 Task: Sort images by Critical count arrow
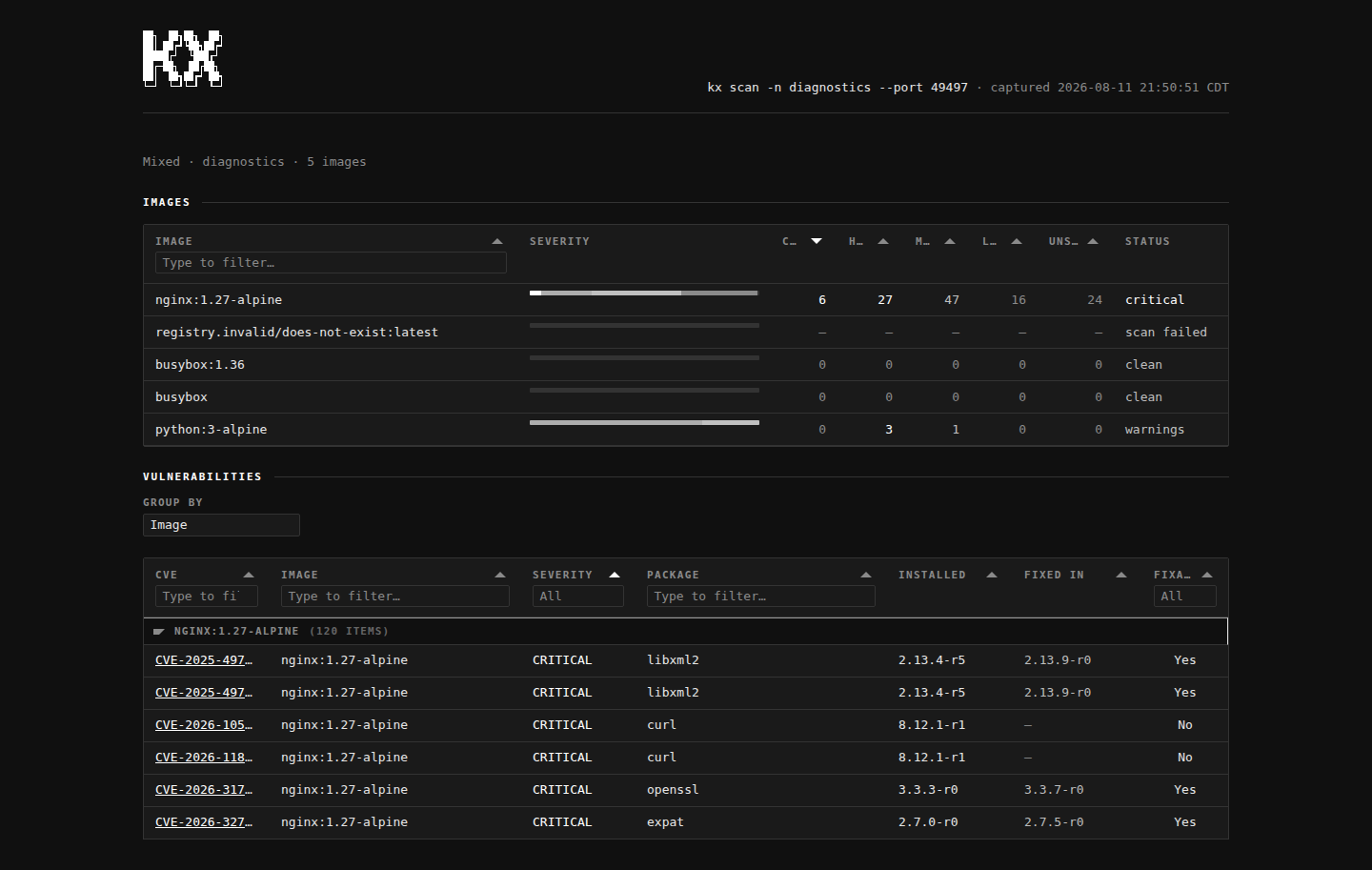point(817,241)
